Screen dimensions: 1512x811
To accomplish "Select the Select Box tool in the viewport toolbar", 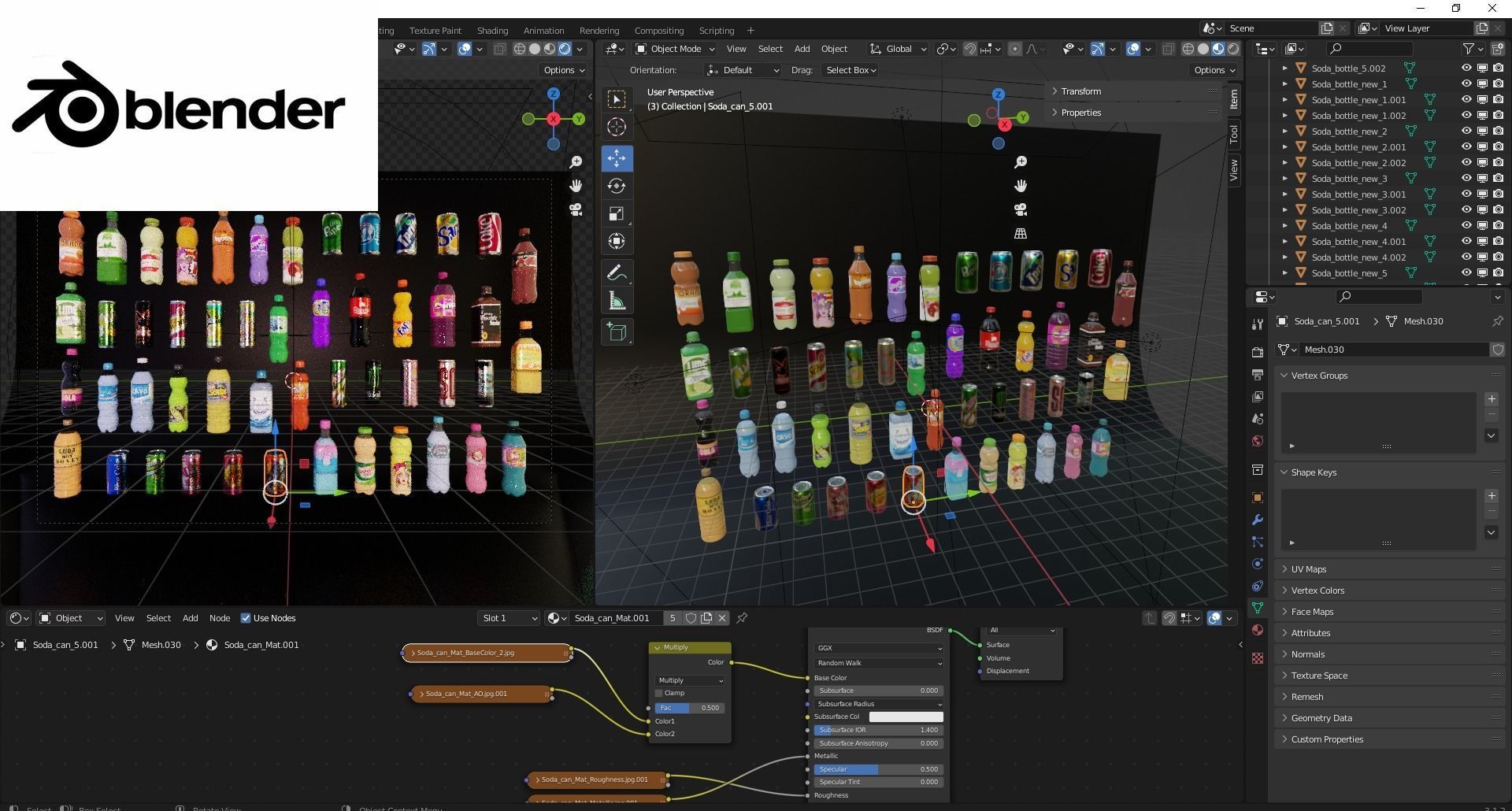I will (617, 99).
